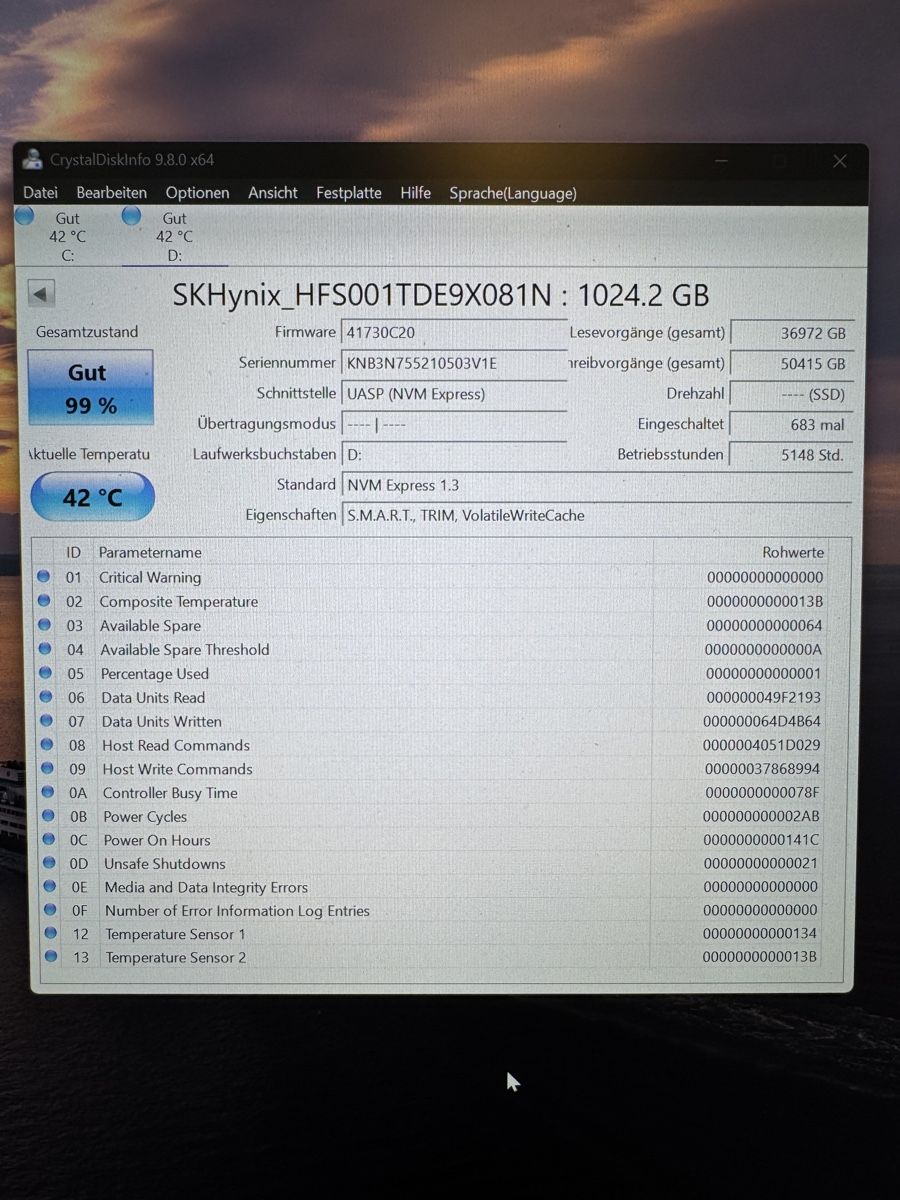Viewport: 900px width, 1200px height.
Task: Click the Schnittstelle field UASP (NVM Express)
Action: click(455, 394)
